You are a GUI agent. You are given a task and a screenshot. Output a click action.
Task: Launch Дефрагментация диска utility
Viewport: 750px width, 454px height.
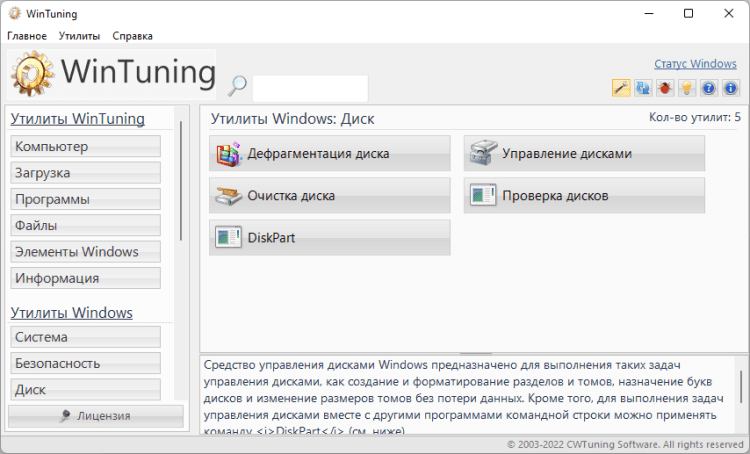click(330, 153)
